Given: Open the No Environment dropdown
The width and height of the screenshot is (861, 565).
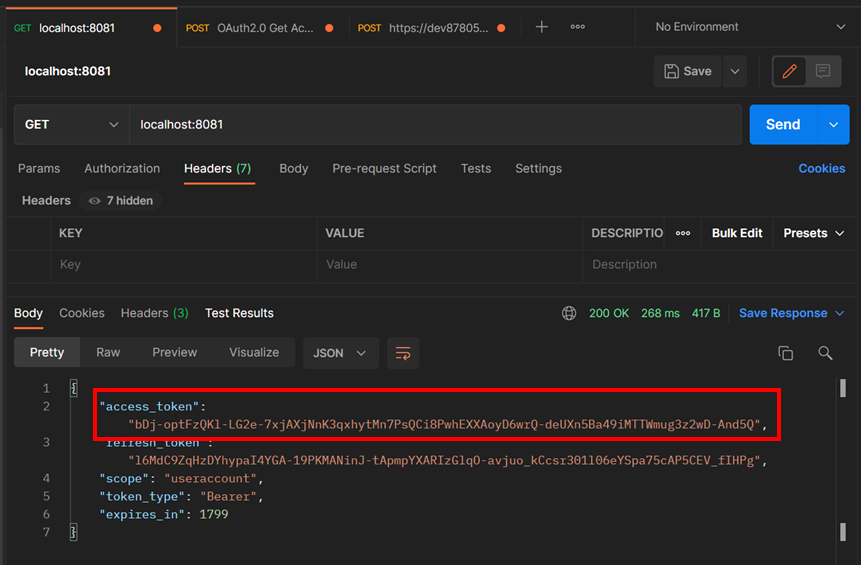Looking at the screenshot, I should pyautogui.click(x=749, y=27).
